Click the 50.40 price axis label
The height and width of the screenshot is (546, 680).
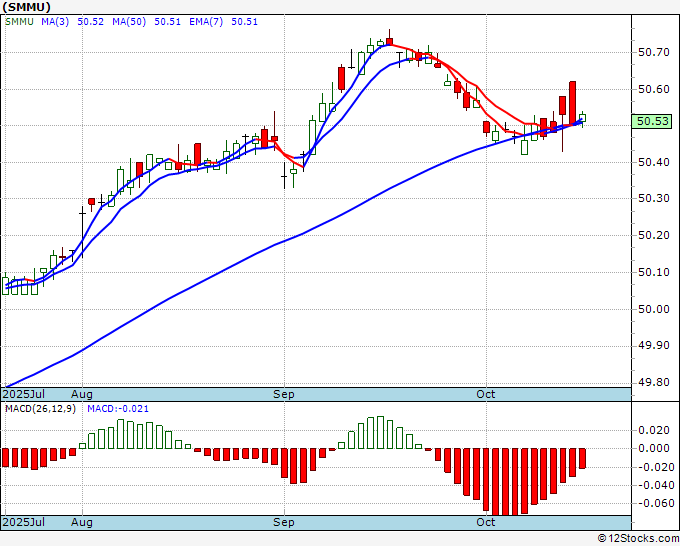654,162
